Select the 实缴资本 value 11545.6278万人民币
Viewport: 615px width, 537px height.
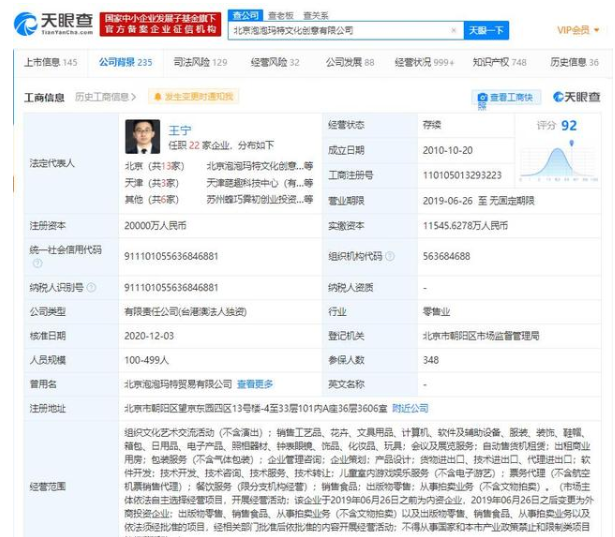(x=465, y=226)
